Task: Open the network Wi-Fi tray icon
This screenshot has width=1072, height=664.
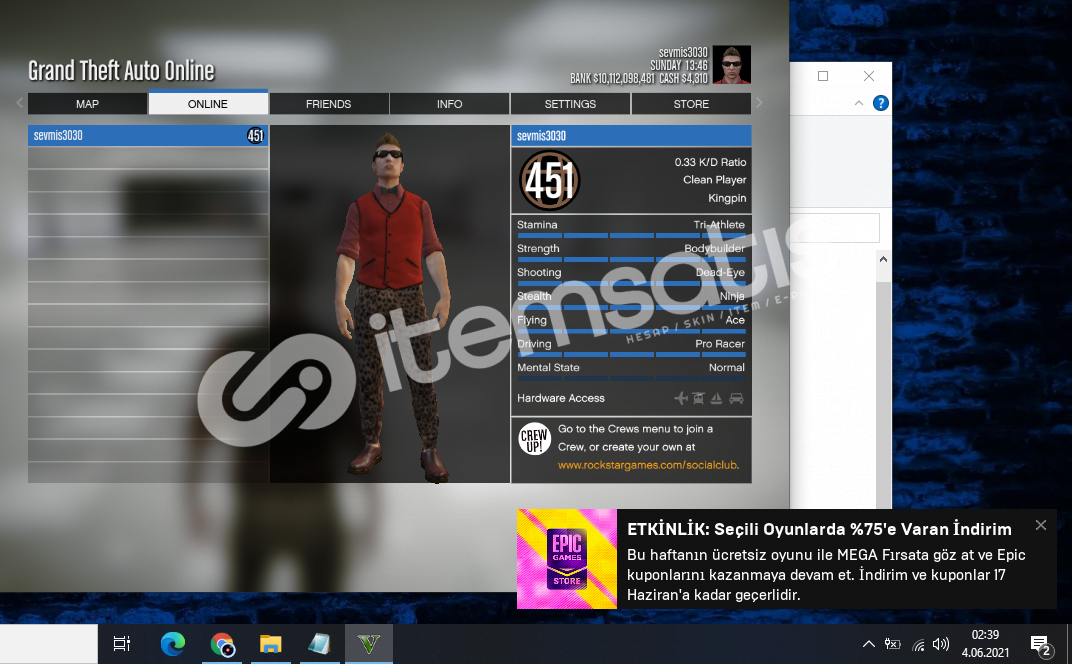Action: pyautogui.click(x=918, y=644)
